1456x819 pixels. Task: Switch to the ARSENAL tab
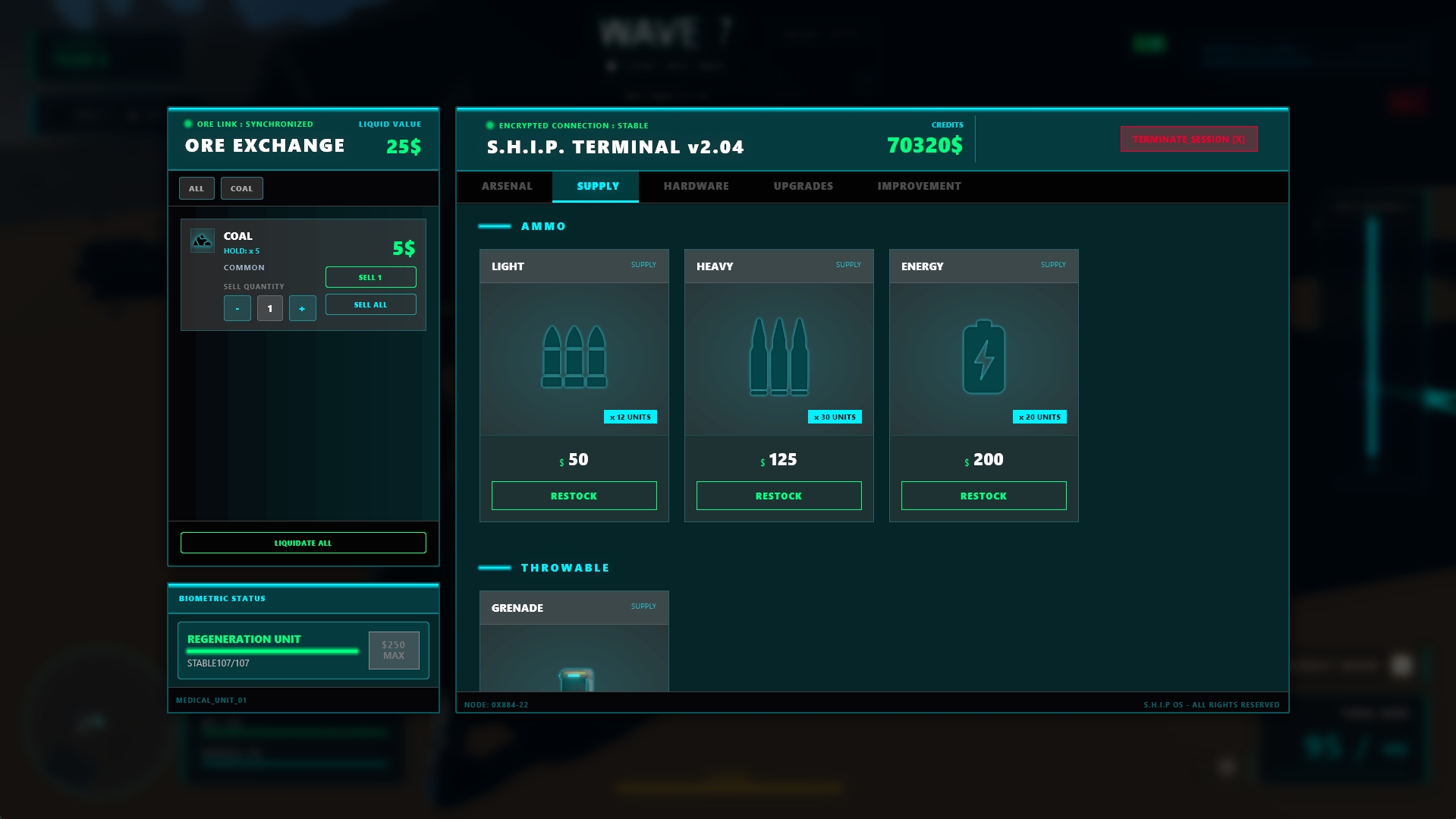(507, 186)
